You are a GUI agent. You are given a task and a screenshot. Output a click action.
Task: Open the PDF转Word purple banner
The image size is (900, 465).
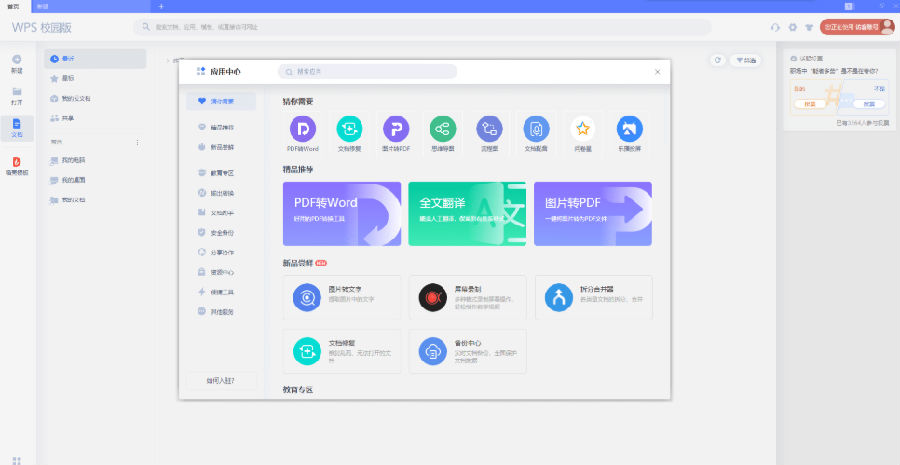[x=342, y=214]
